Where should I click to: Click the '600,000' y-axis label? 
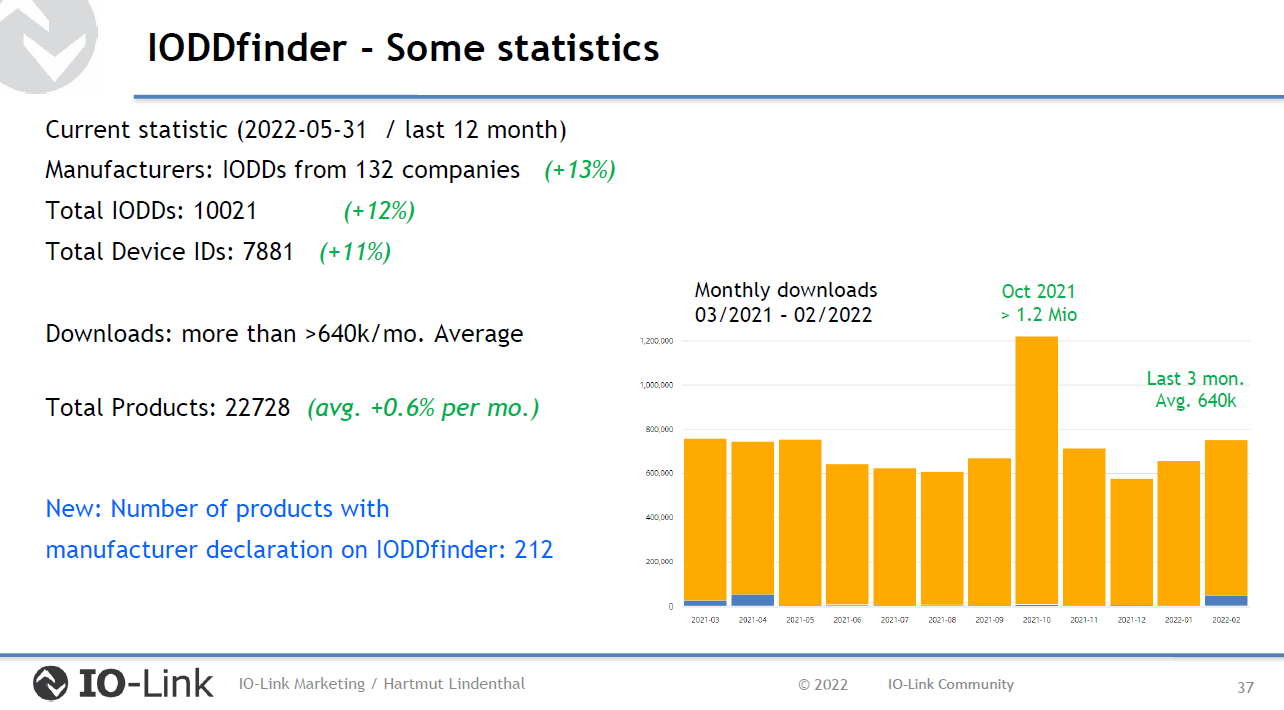coord(659,473)
